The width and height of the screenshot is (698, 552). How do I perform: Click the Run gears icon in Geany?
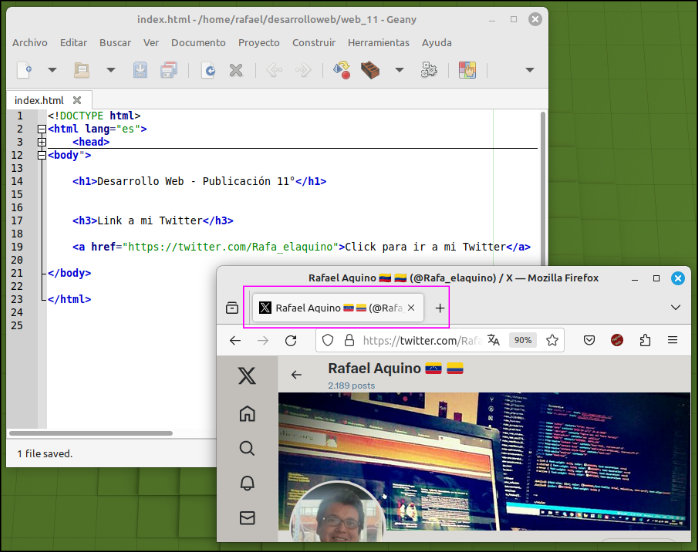point(429,70)
